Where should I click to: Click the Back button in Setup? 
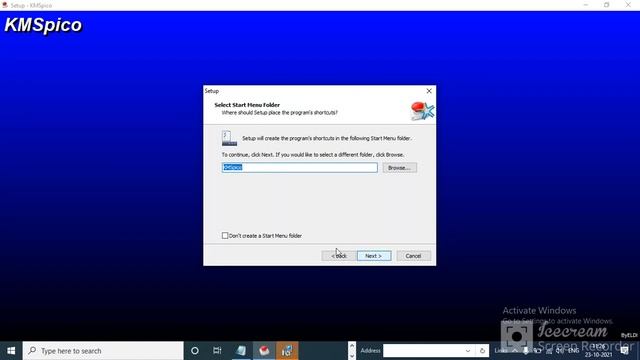[x=338, y=256]
